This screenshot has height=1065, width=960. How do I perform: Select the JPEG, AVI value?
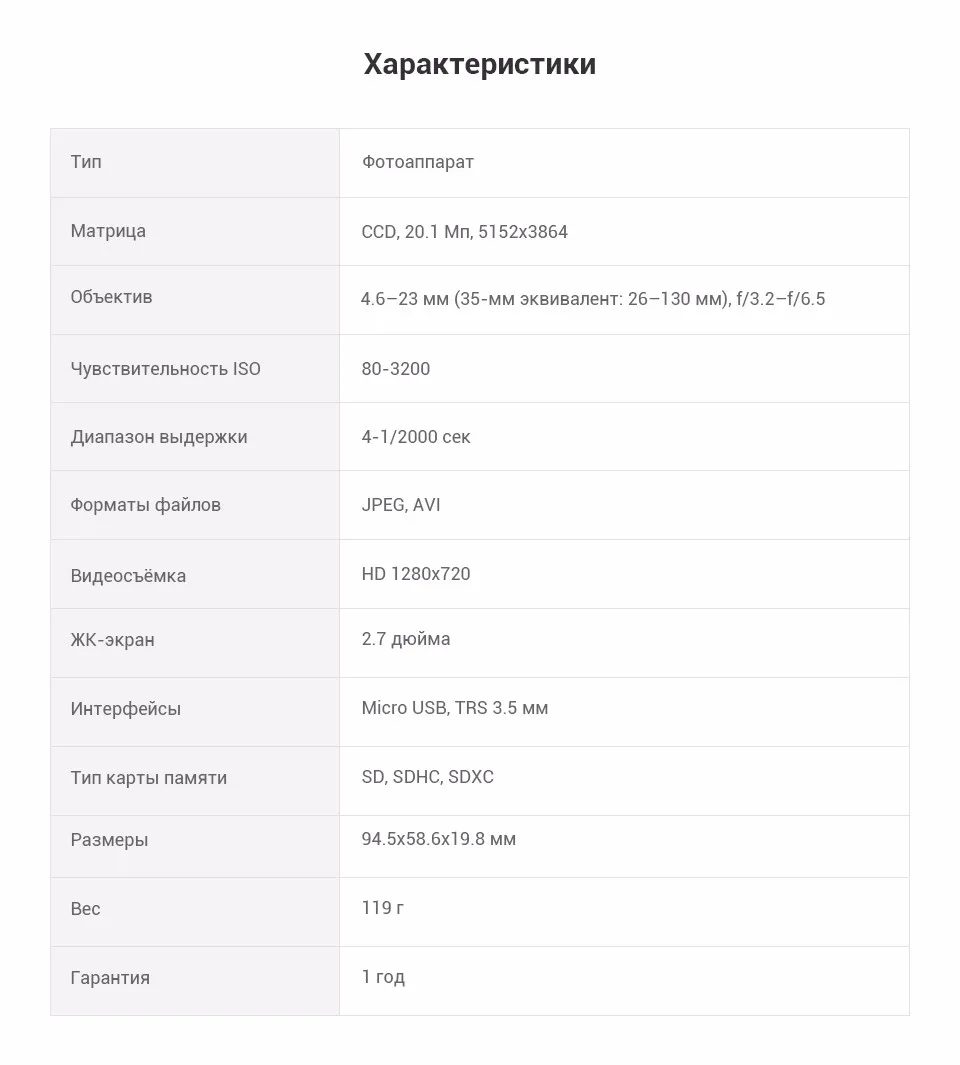point(401,505)
